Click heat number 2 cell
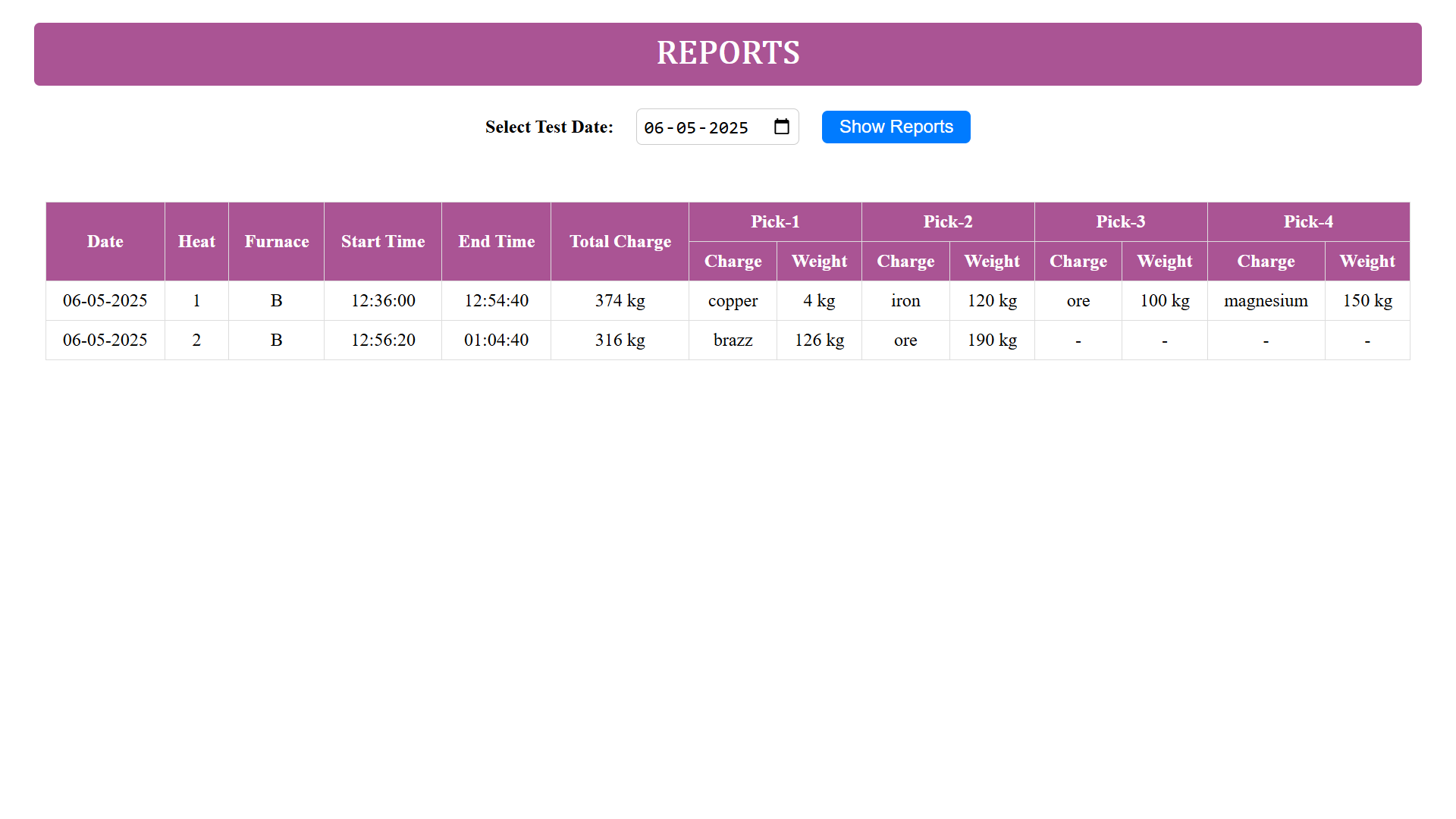Screen dimensions: 1456x819 tap(196, 340)
